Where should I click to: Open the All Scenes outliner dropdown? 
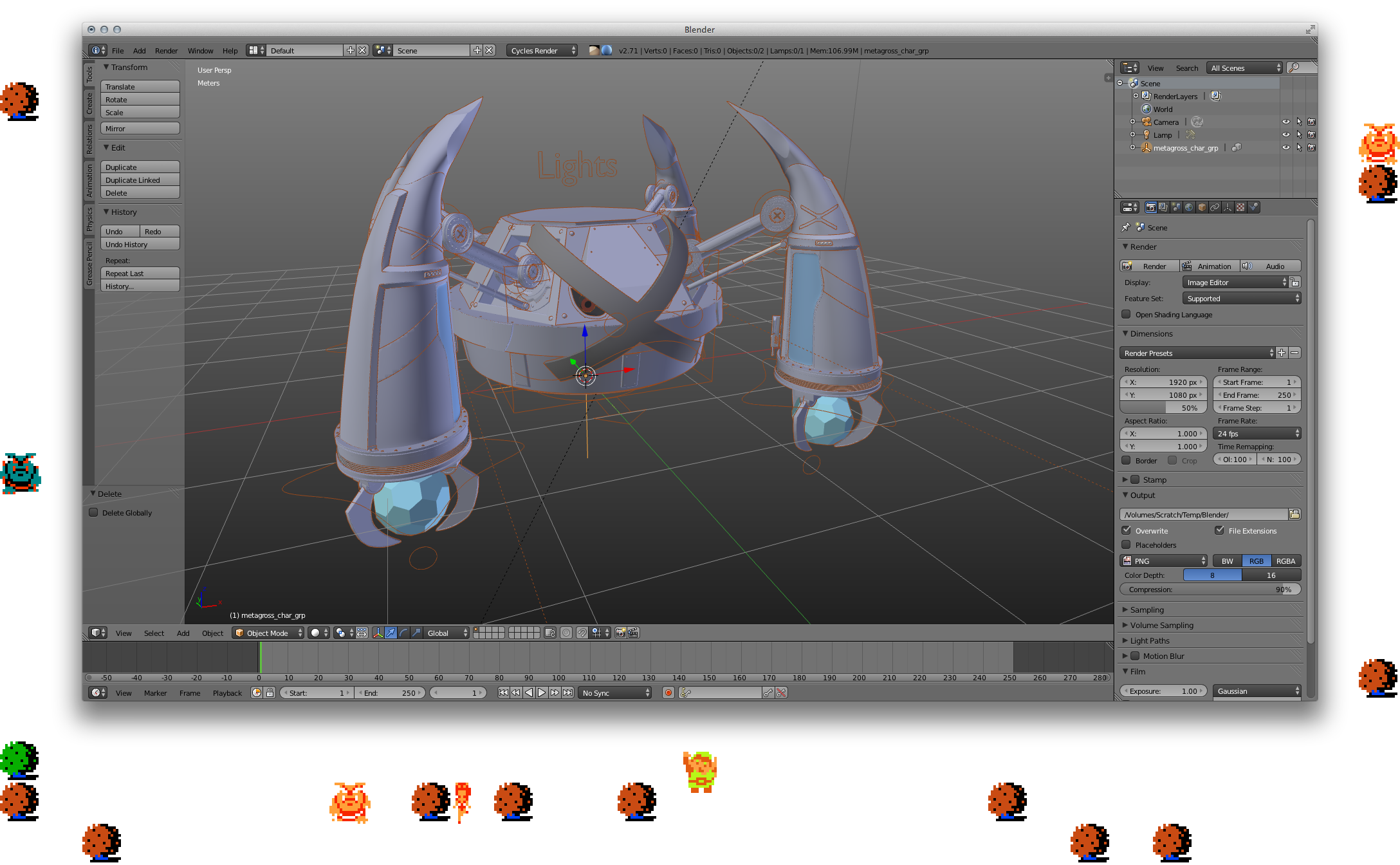click(1244, 68)
